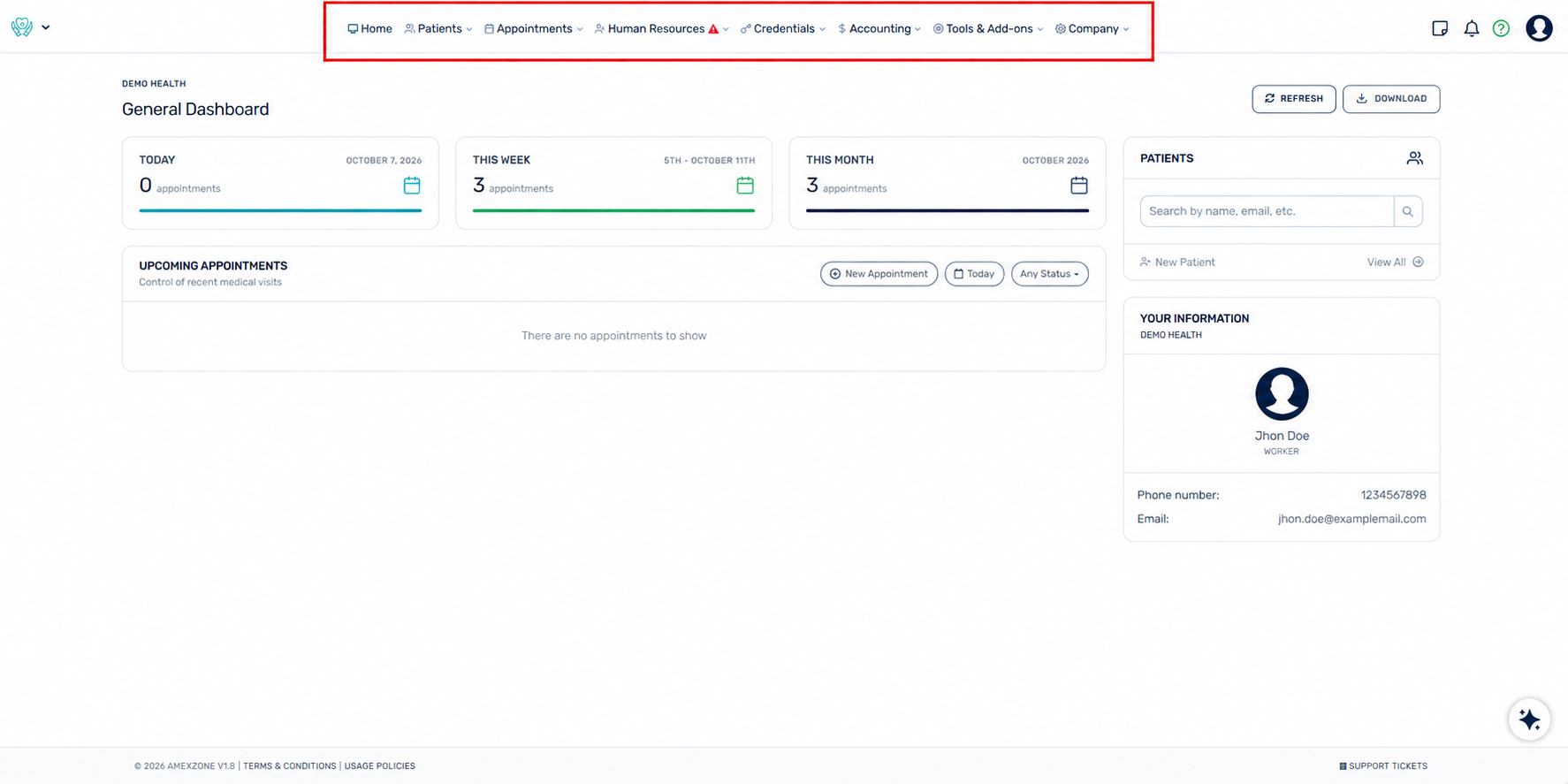
Task: Click Jhon Doe's large profile picture
Action: (x=1282, y=394)
